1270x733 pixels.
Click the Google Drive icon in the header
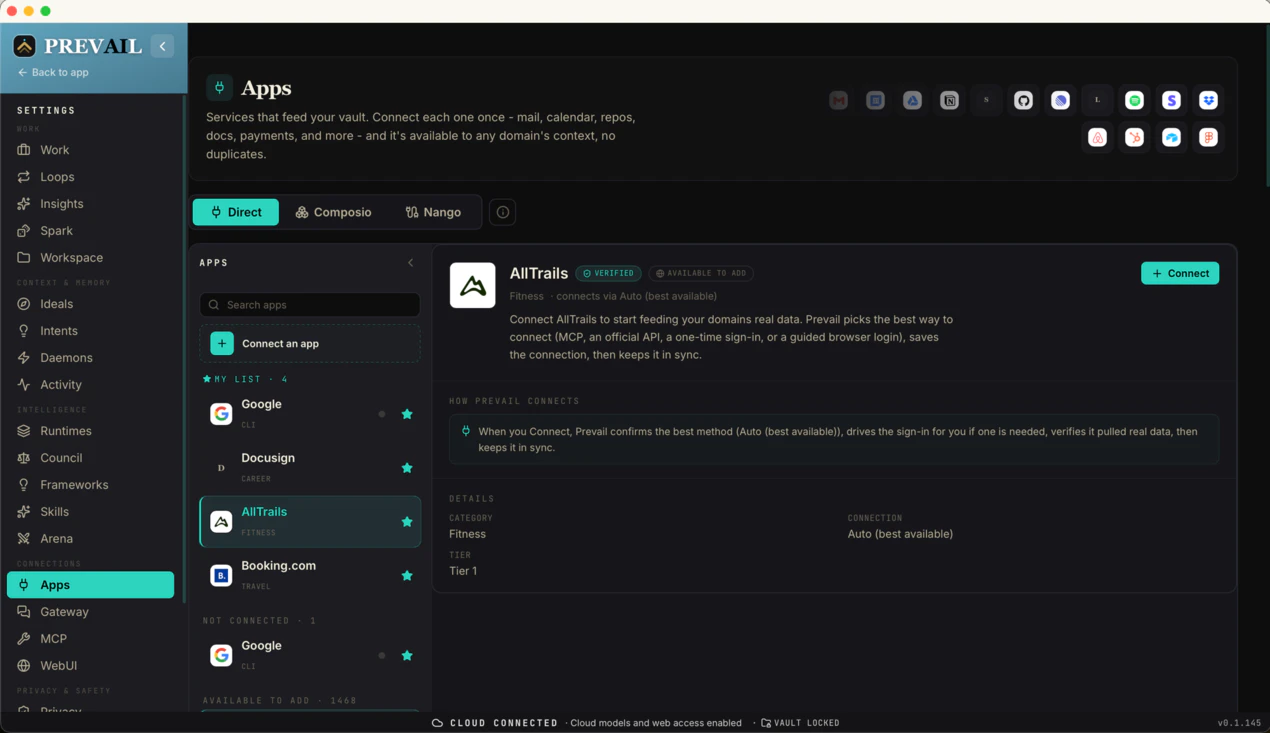pyautogui.click(x=912, y=100)
